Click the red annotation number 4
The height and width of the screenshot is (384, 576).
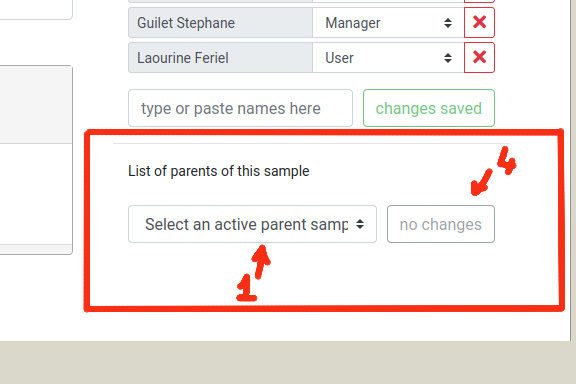(507, 160)
